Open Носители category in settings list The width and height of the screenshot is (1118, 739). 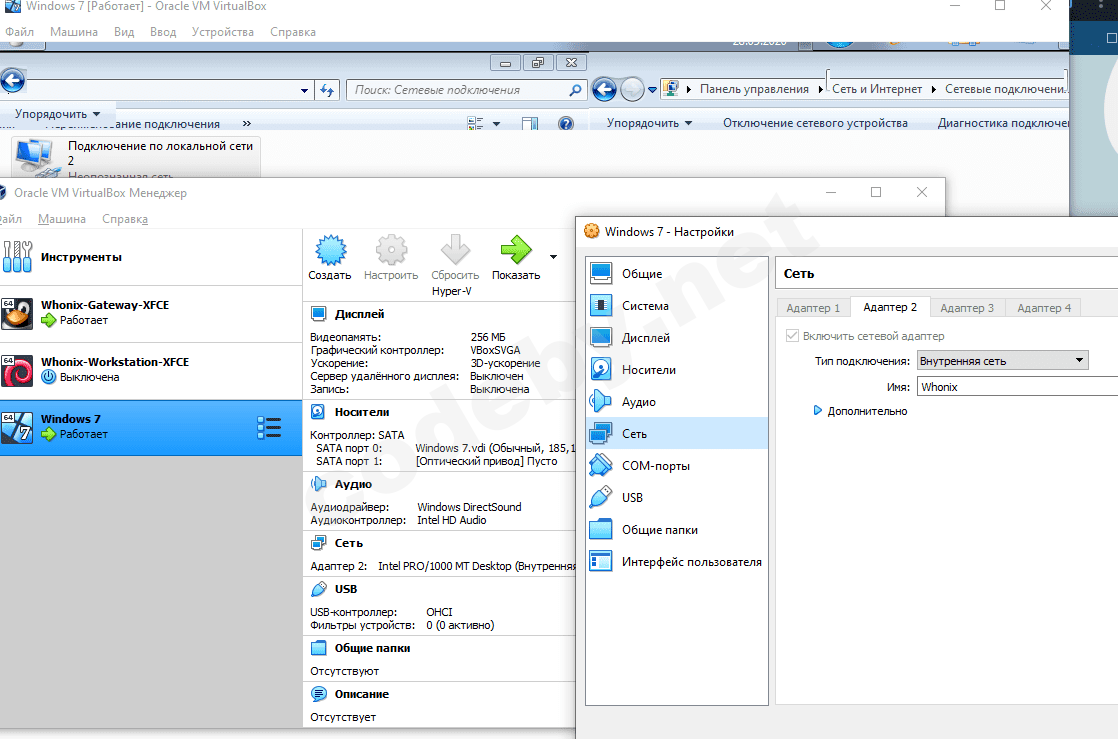648,370
